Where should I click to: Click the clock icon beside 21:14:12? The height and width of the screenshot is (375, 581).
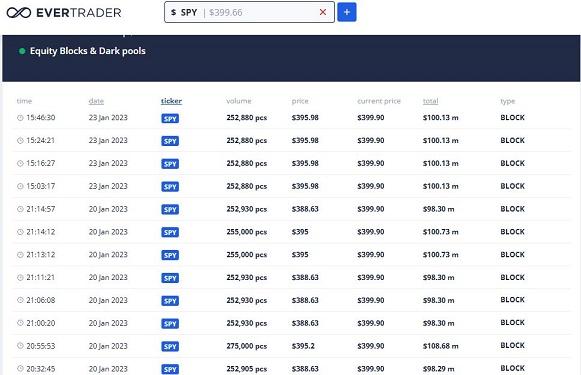pos(20,232)
